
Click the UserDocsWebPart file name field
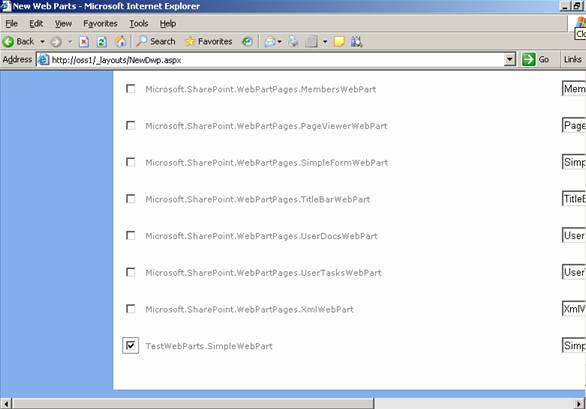574,236
